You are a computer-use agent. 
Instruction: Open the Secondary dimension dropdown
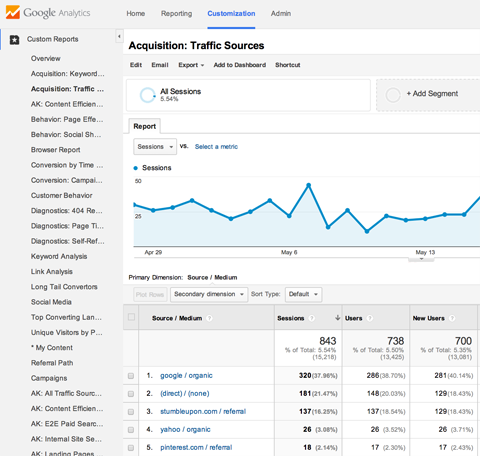point(209,294)
